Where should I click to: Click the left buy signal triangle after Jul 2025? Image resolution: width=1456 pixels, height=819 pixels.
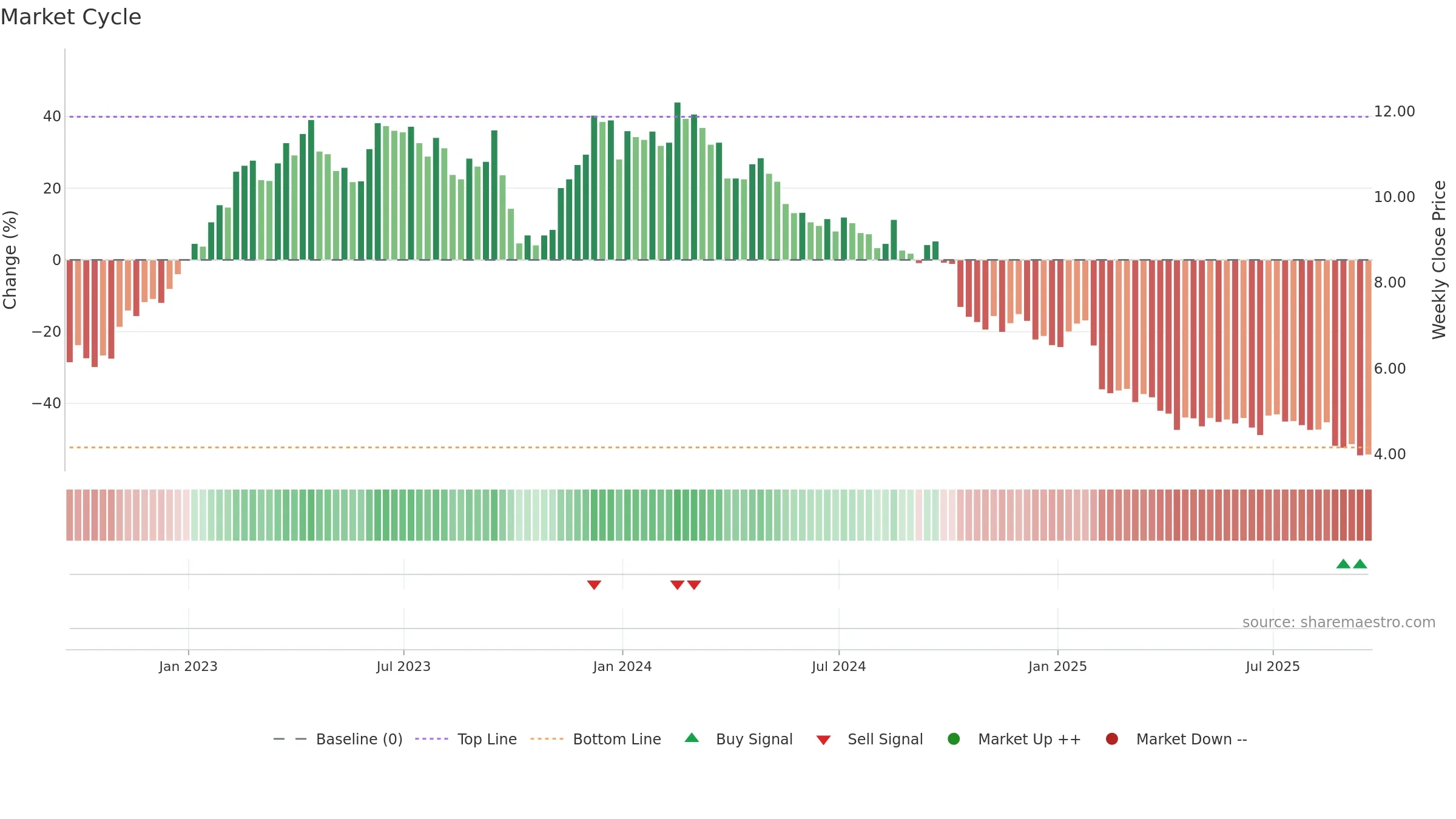1343,564
